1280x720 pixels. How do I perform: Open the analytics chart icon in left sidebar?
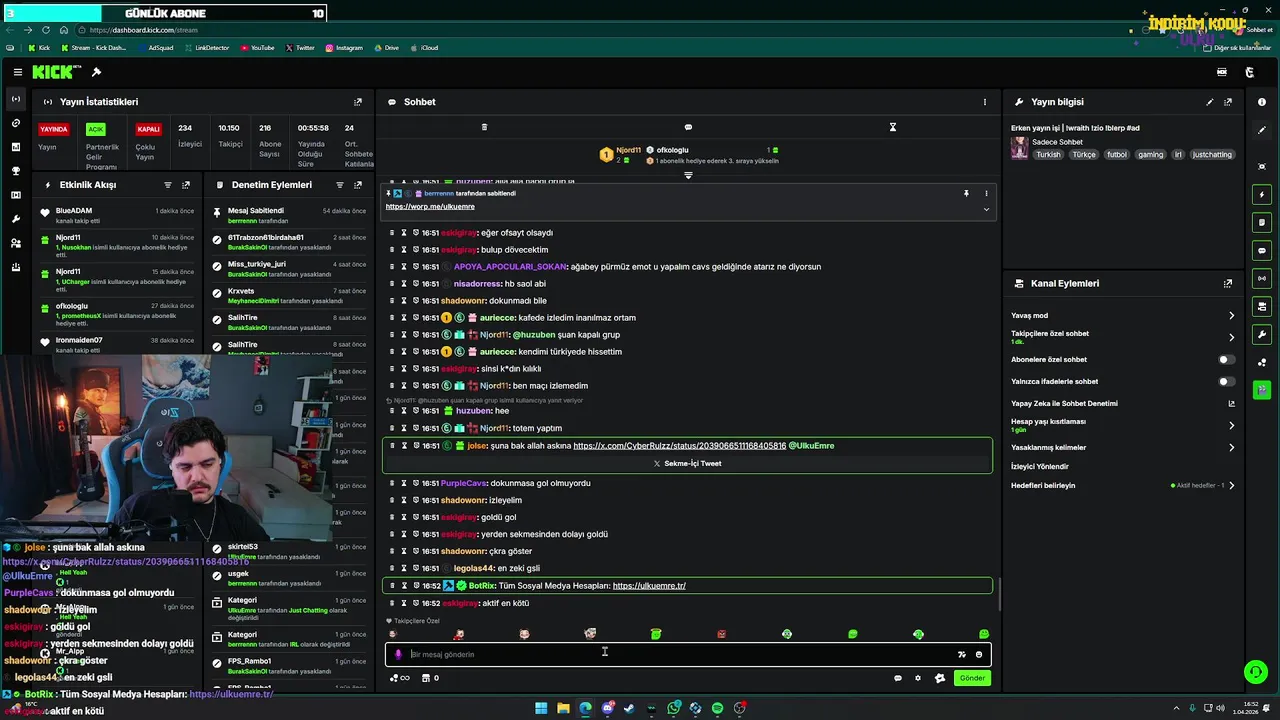pos(15,147)
